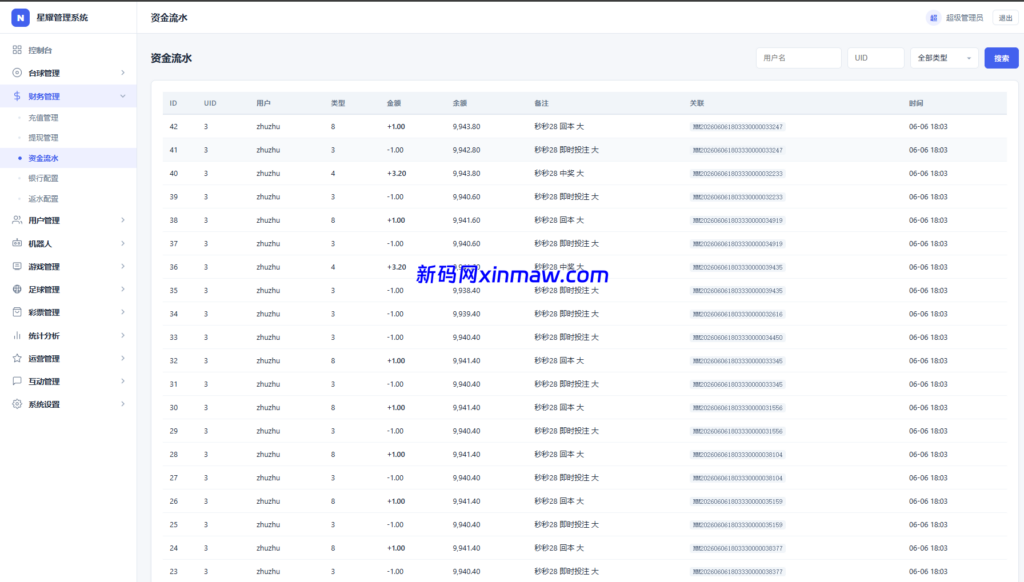Focus the UID input field
This screenshot has width=1024, height=582.
[x=875, y=58]
